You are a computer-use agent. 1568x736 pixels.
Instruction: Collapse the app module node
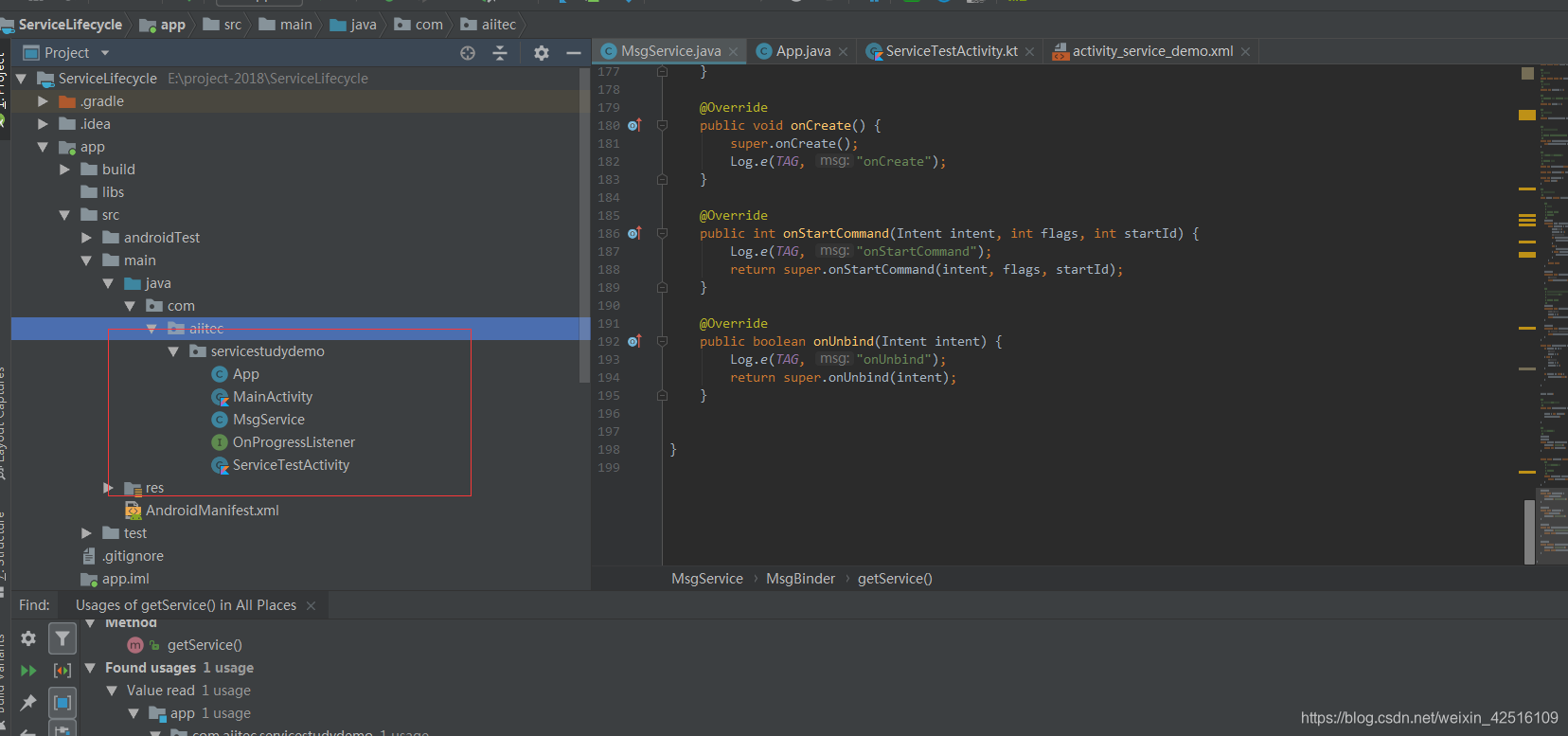coord(43,147)
